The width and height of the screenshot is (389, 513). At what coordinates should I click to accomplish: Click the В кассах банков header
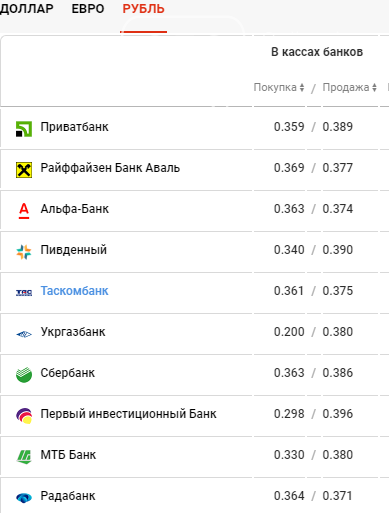(317, 52)
